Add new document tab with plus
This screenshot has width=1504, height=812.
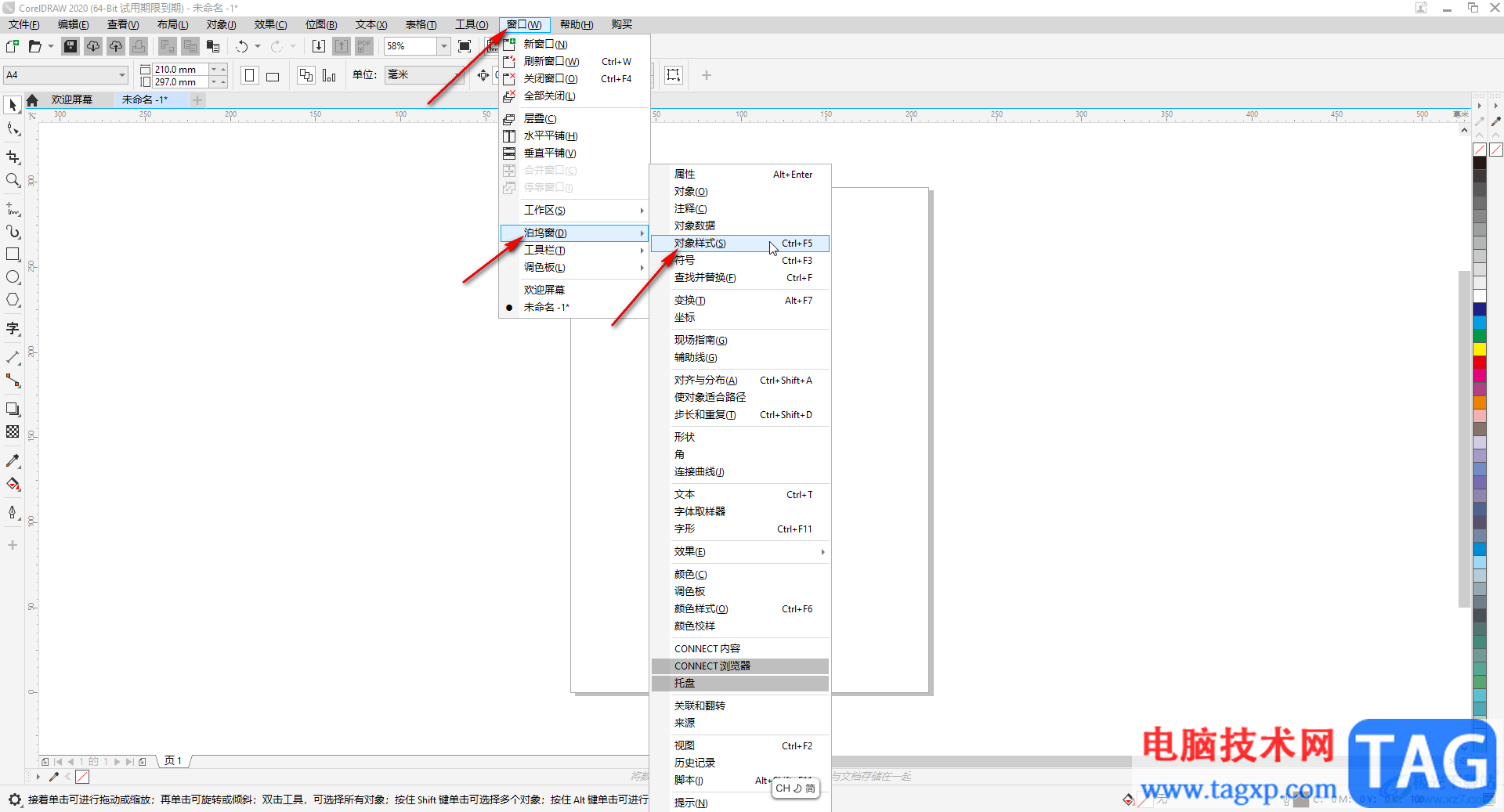197,100
